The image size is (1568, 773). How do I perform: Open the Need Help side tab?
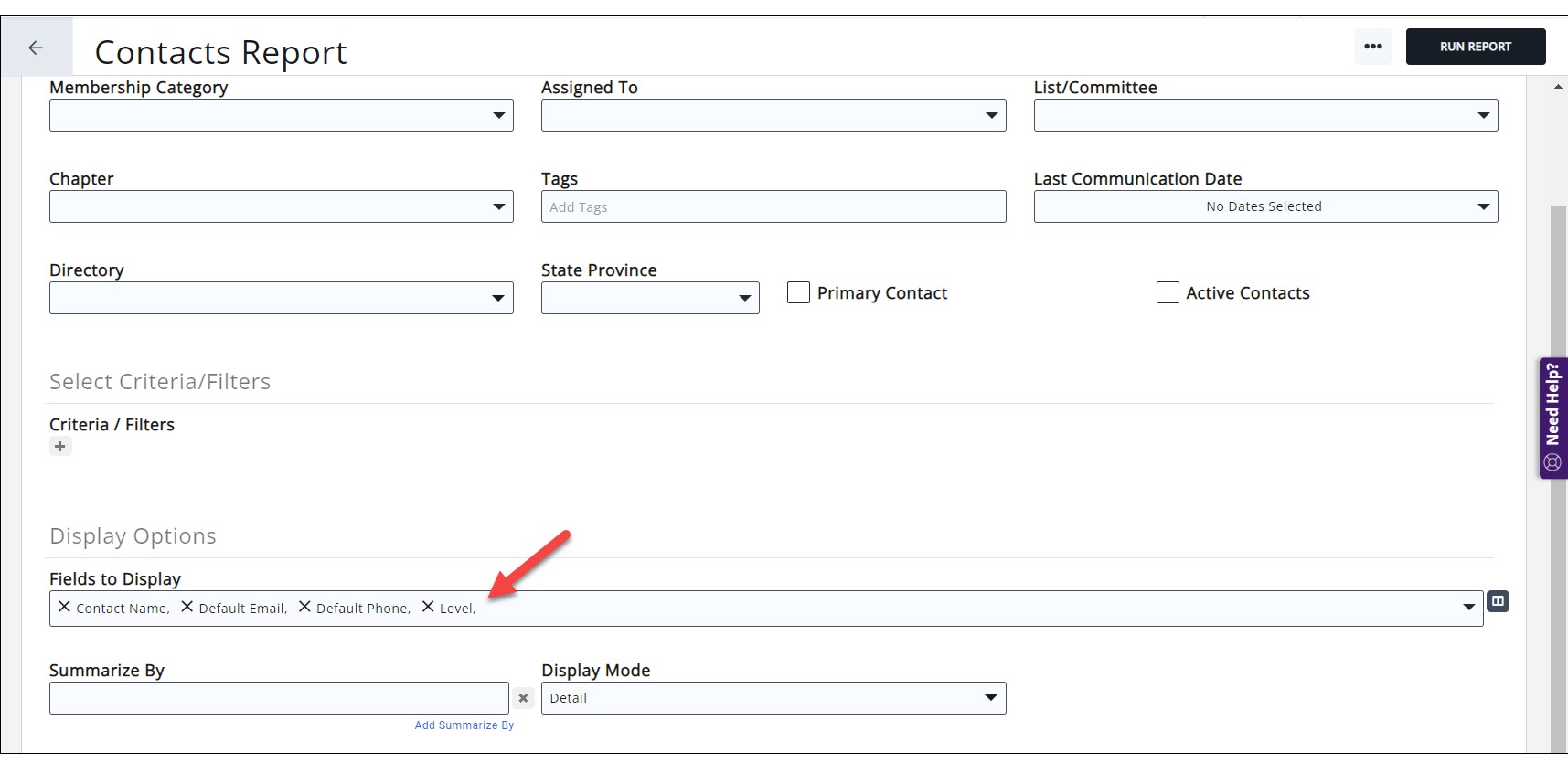click(1552, 418)
